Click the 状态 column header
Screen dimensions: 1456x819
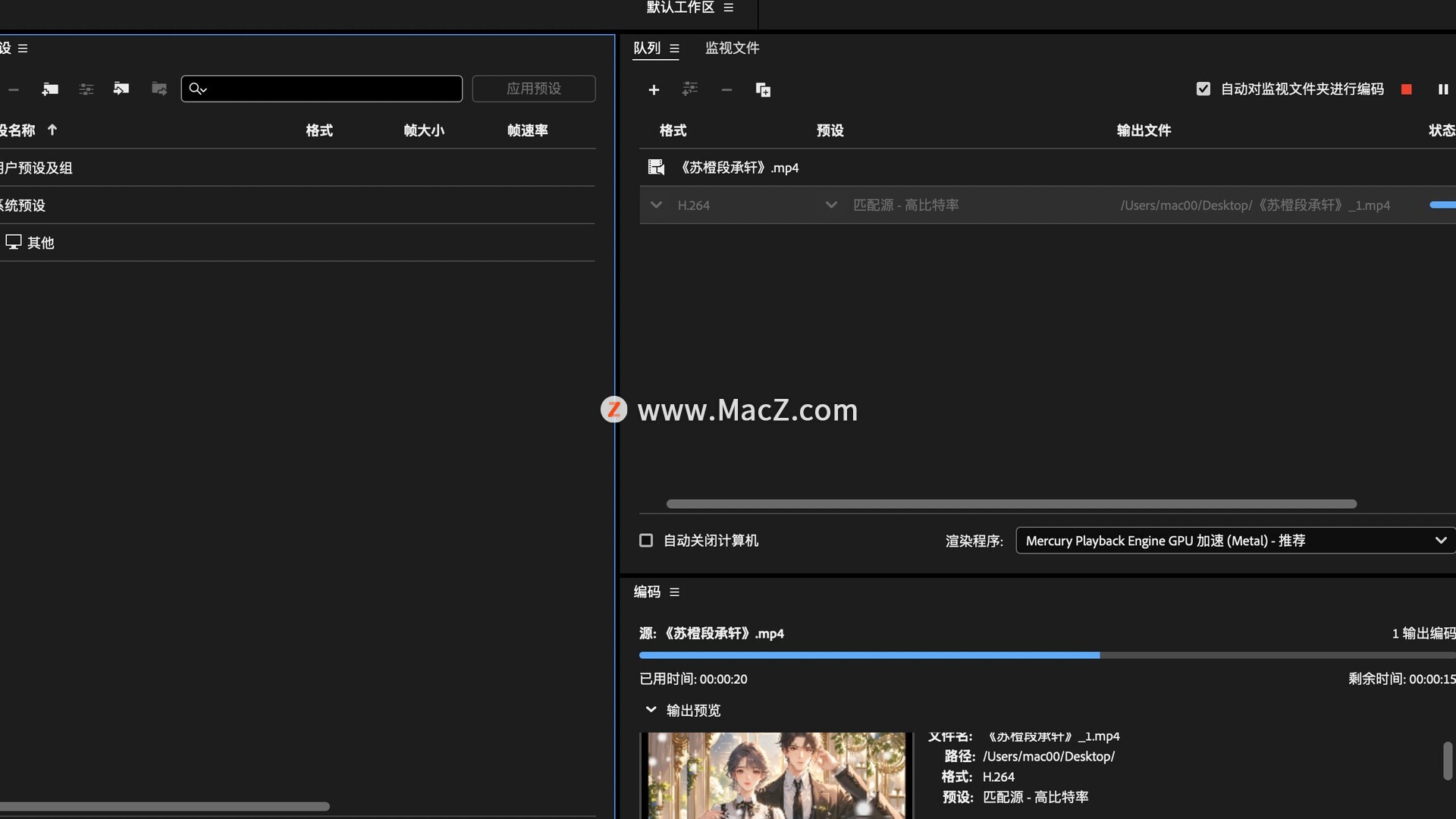click(x=1442, y=130)
